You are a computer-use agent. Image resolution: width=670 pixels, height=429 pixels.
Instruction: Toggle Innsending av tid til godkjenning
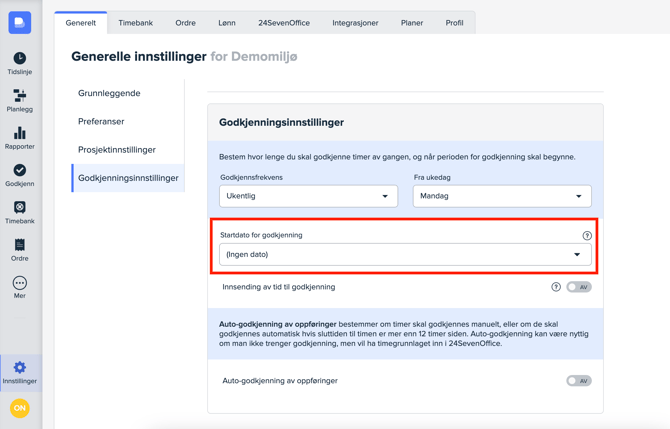578,287
